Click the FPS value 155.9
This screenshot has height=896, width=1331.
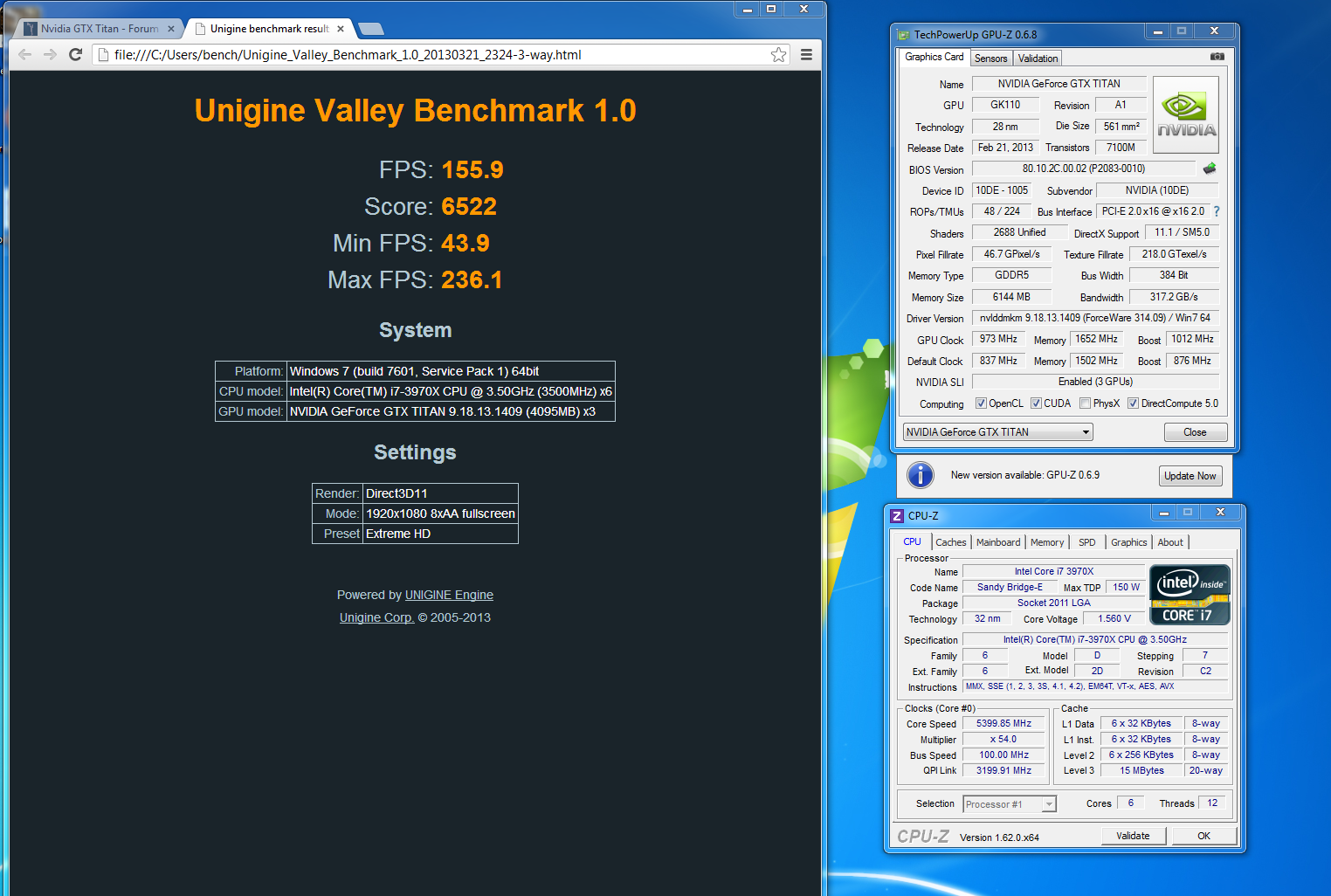pyautogui.click(x=472, y=169)
